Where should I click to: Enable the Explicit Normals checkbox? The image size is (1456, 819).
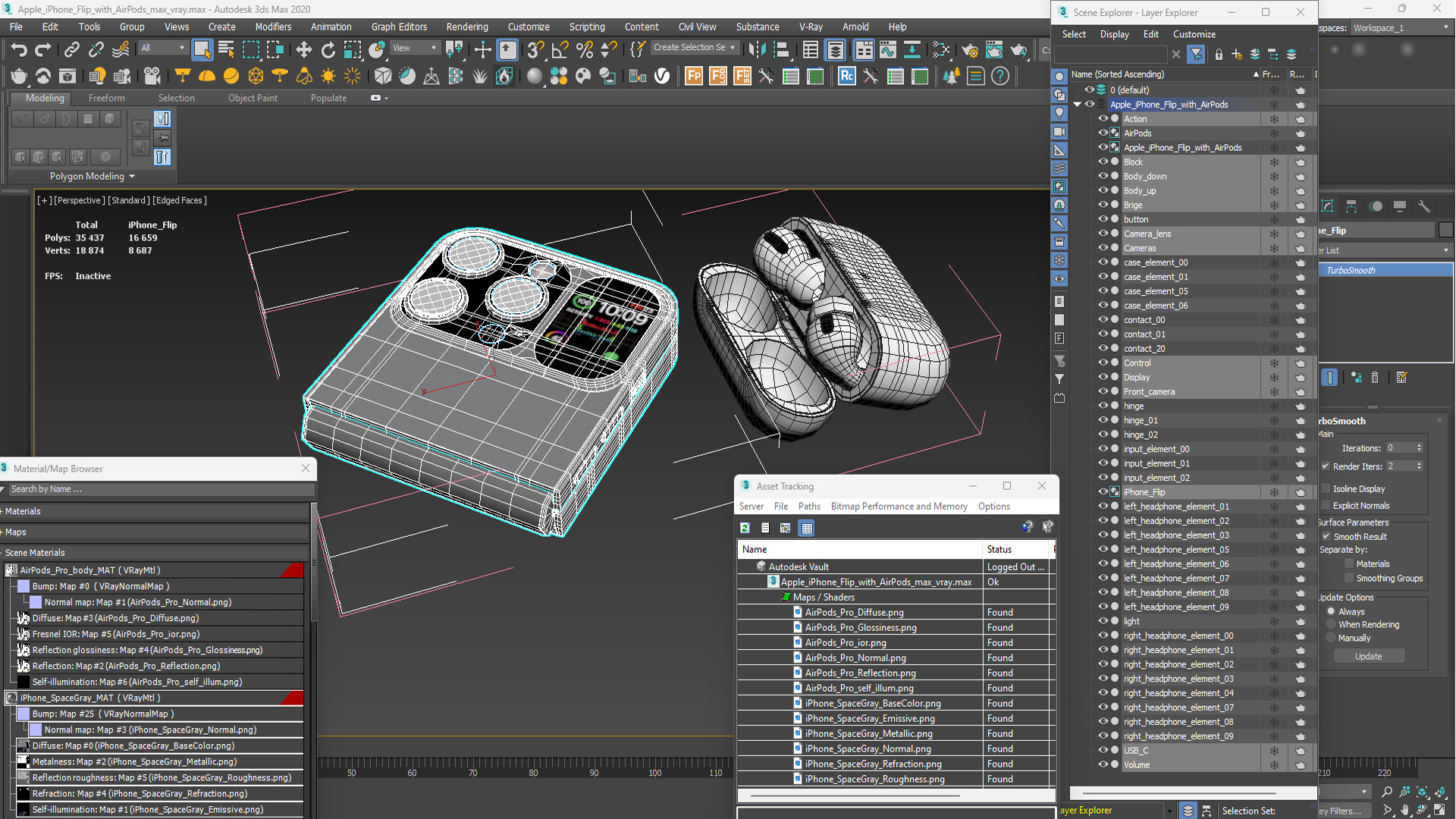1326,506
